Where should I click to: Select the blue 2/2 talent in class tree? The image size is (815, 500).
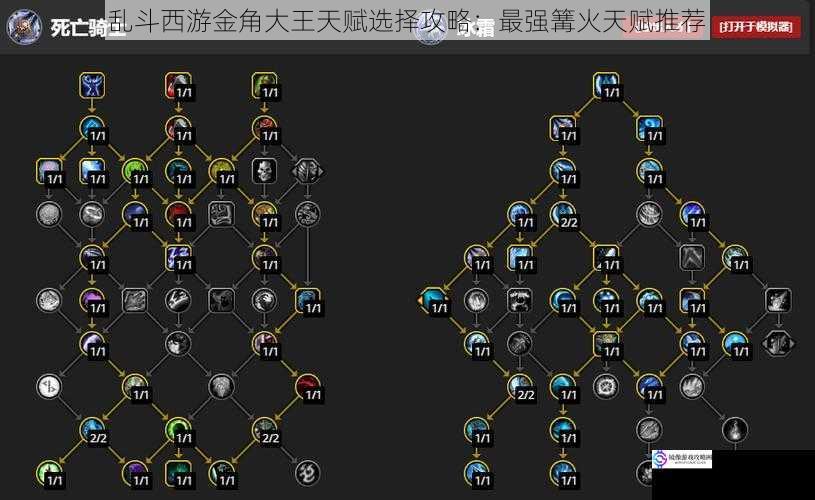click(92, 430)
